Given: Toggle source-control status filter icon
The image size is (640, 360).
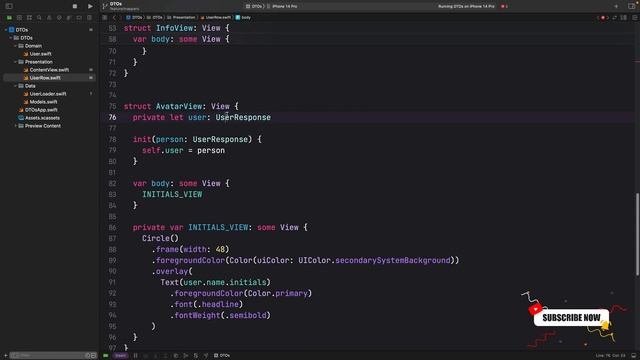Looking at the screenshot, I should pyautogui.click(x=93, y=356).
